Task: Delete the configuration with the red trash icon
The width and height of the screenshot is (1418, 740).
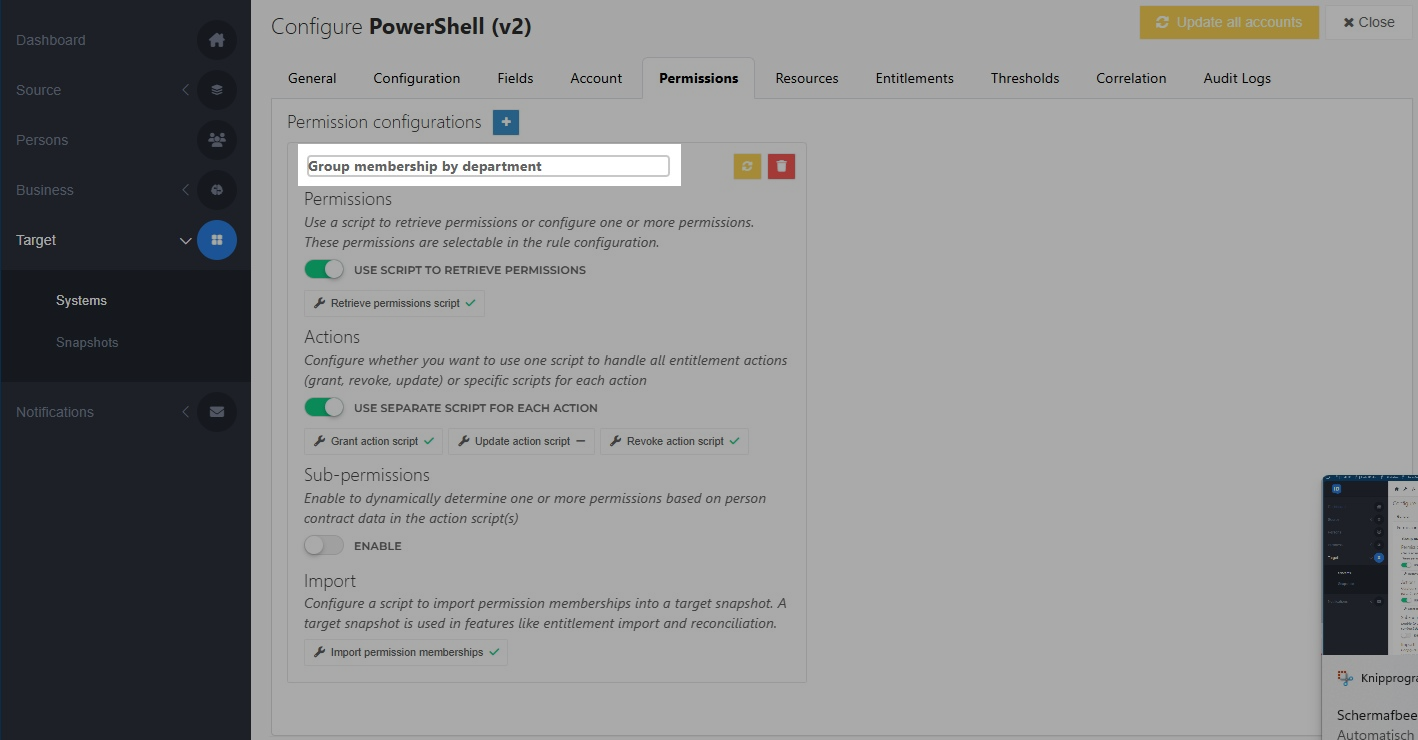Action: pos(781,166)
